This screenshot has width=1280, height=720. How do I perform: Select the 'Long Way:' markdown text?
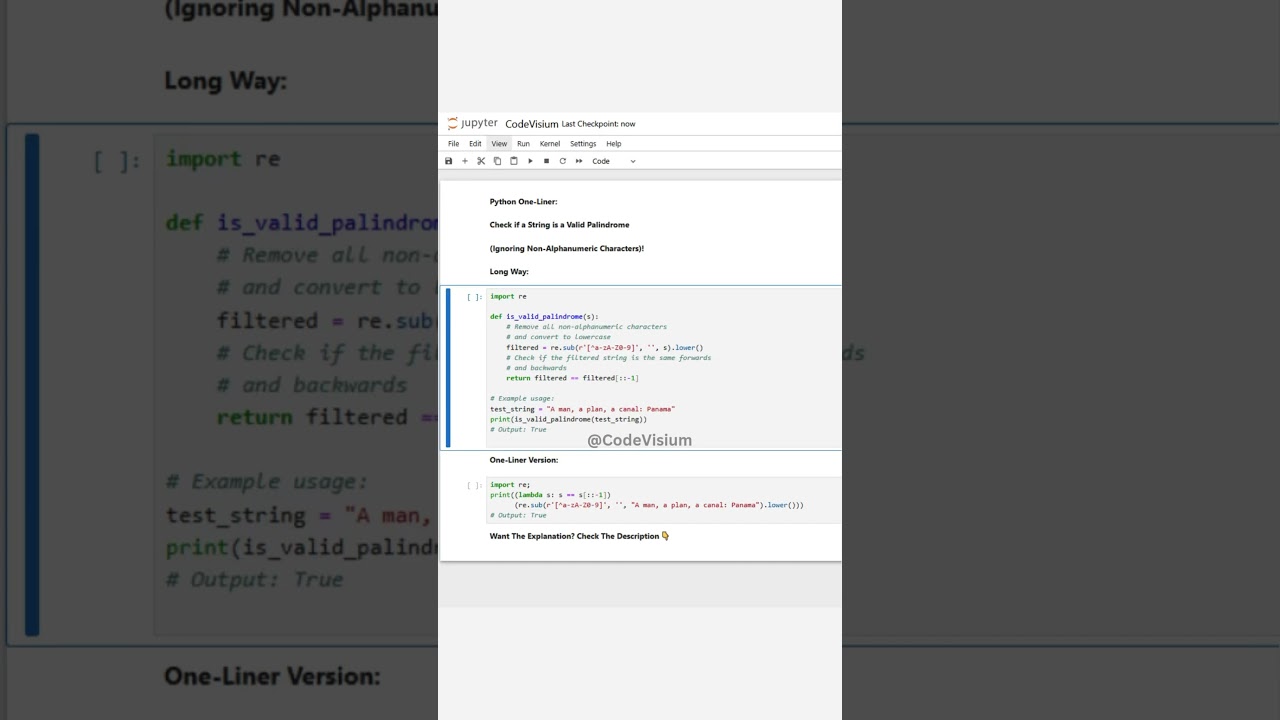click(x=509, y=272)
